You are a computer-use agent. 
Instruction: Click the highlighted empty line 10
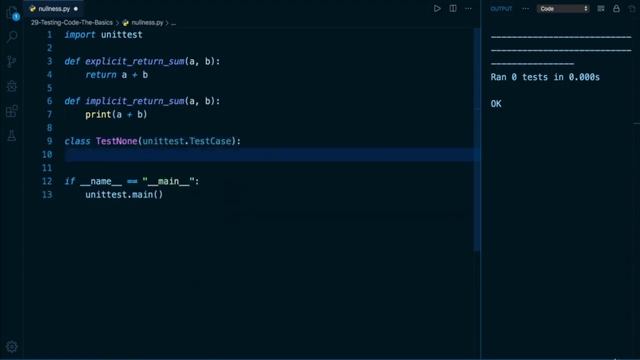tap(269, 155)
